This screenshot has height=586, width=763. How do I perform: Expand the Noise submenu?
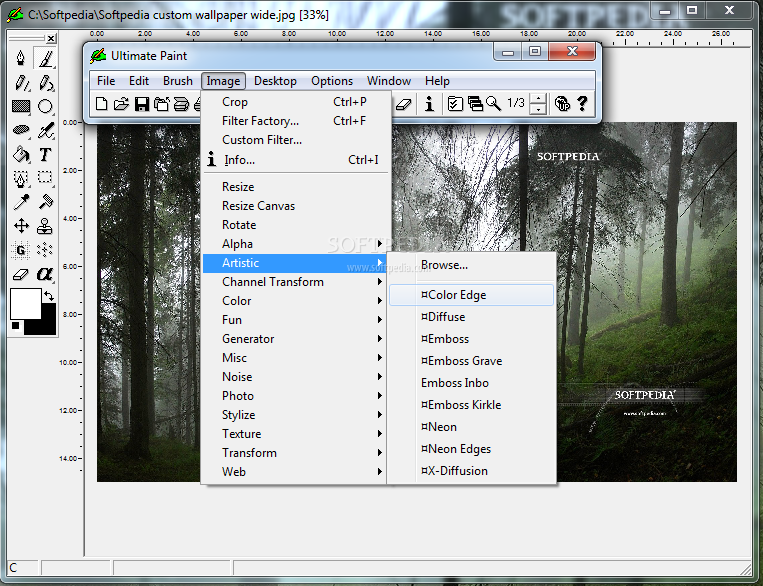[296, 377]
